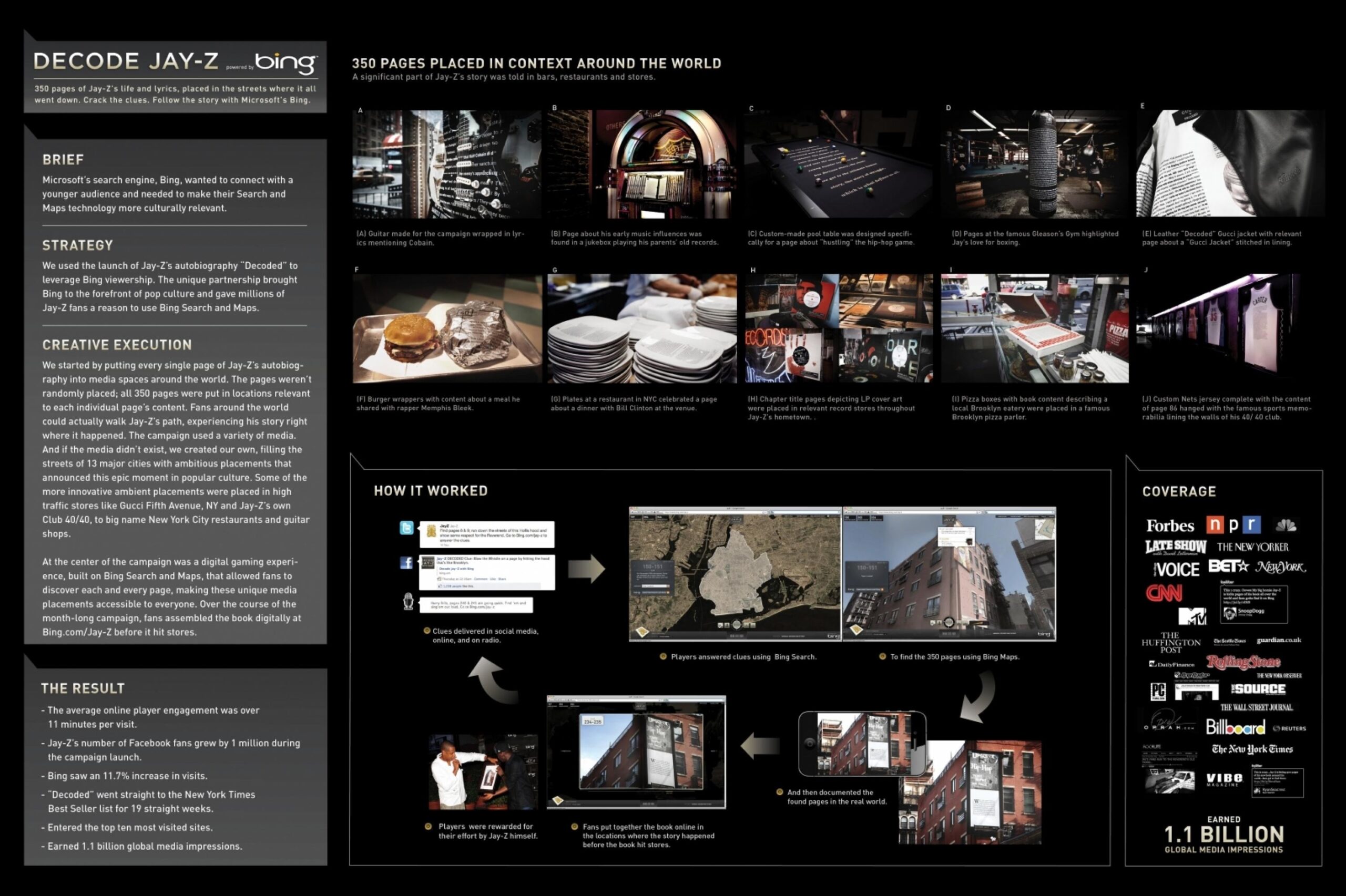Viewport: 1346px width, 896px height.
Task: Click 'Players were rewarded for their effort' caption
Action: 488,831
